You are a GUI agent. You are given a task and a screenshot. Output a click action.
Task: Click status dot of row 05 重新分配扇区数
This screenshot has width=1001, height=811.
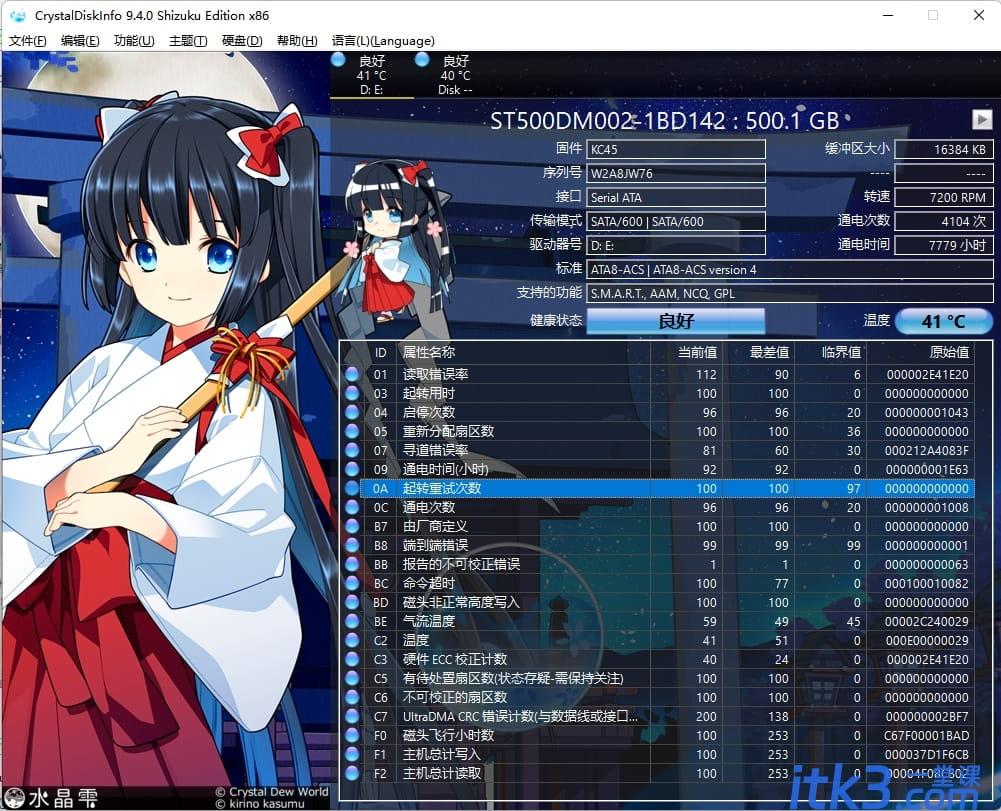(x=352, y=431)
